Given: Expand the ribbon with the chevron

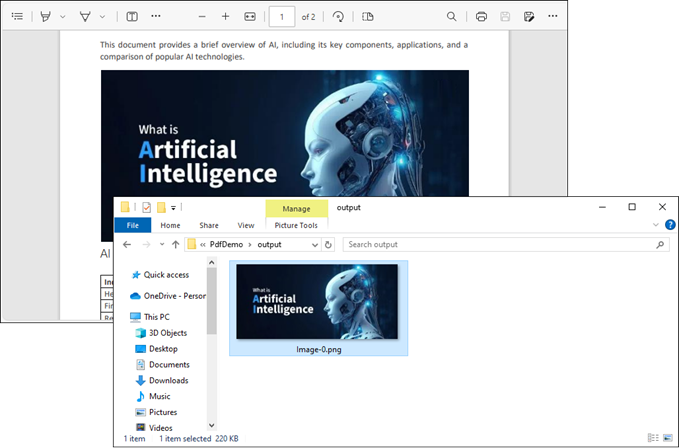Looking at the screenshot, I should click(656, 225).
